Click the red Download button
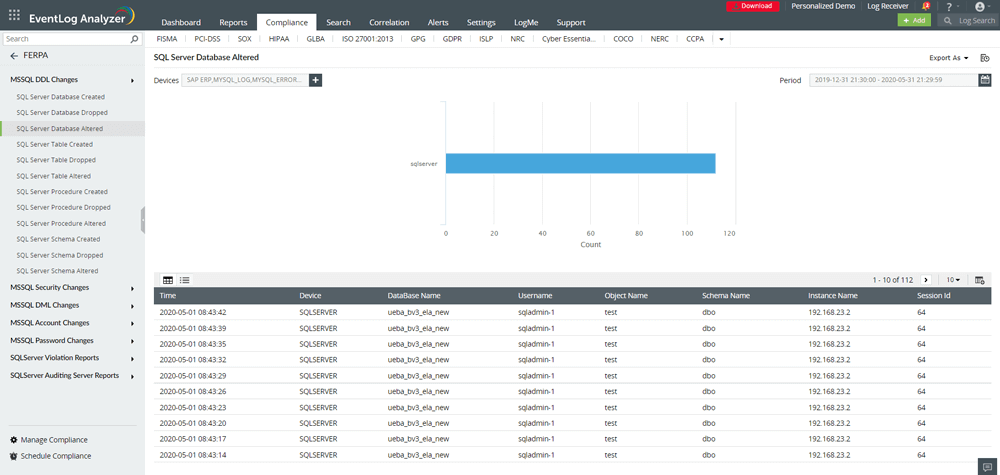 click(753, 6)
